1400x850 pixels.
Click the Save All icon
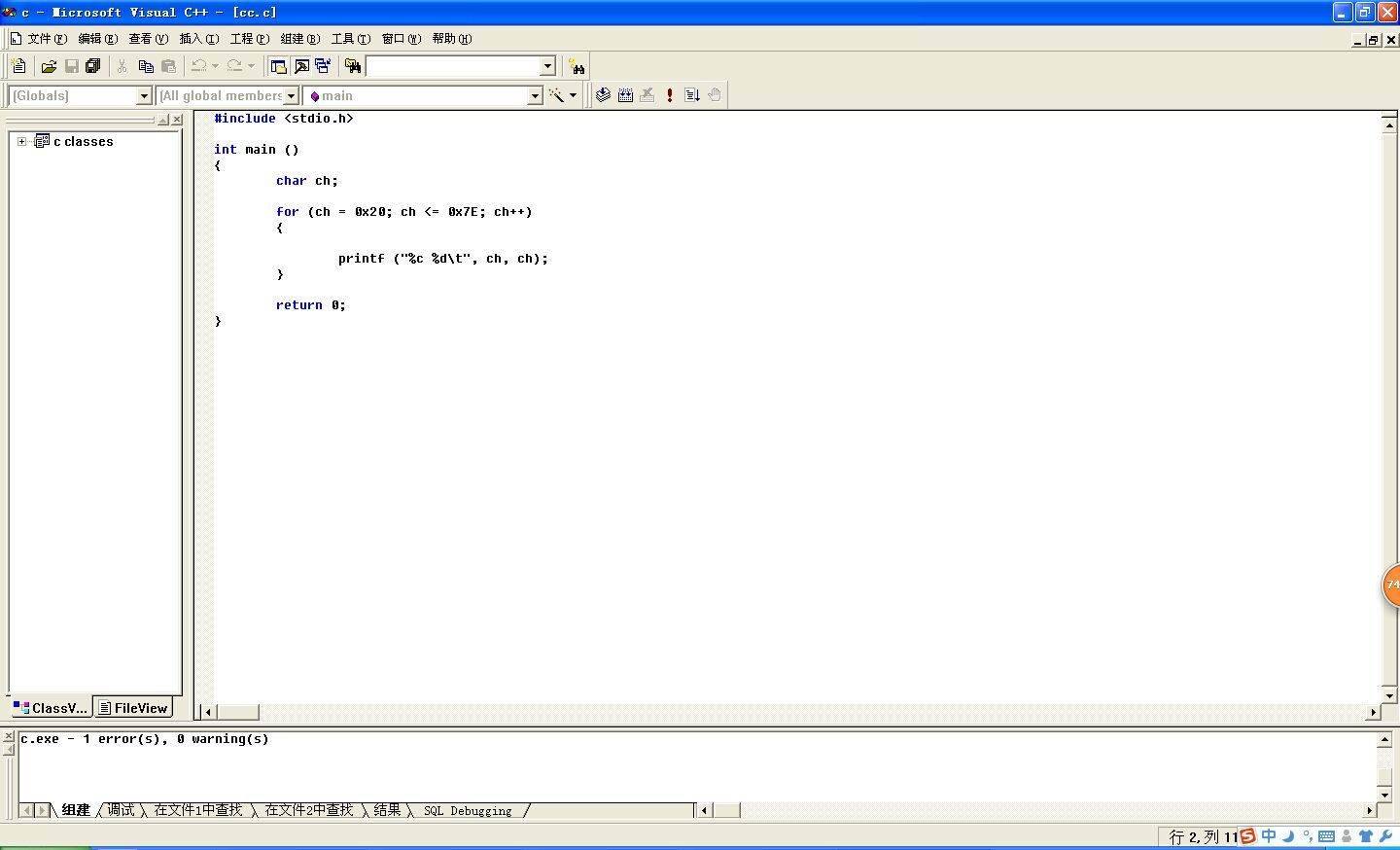[x=93, y=66]
